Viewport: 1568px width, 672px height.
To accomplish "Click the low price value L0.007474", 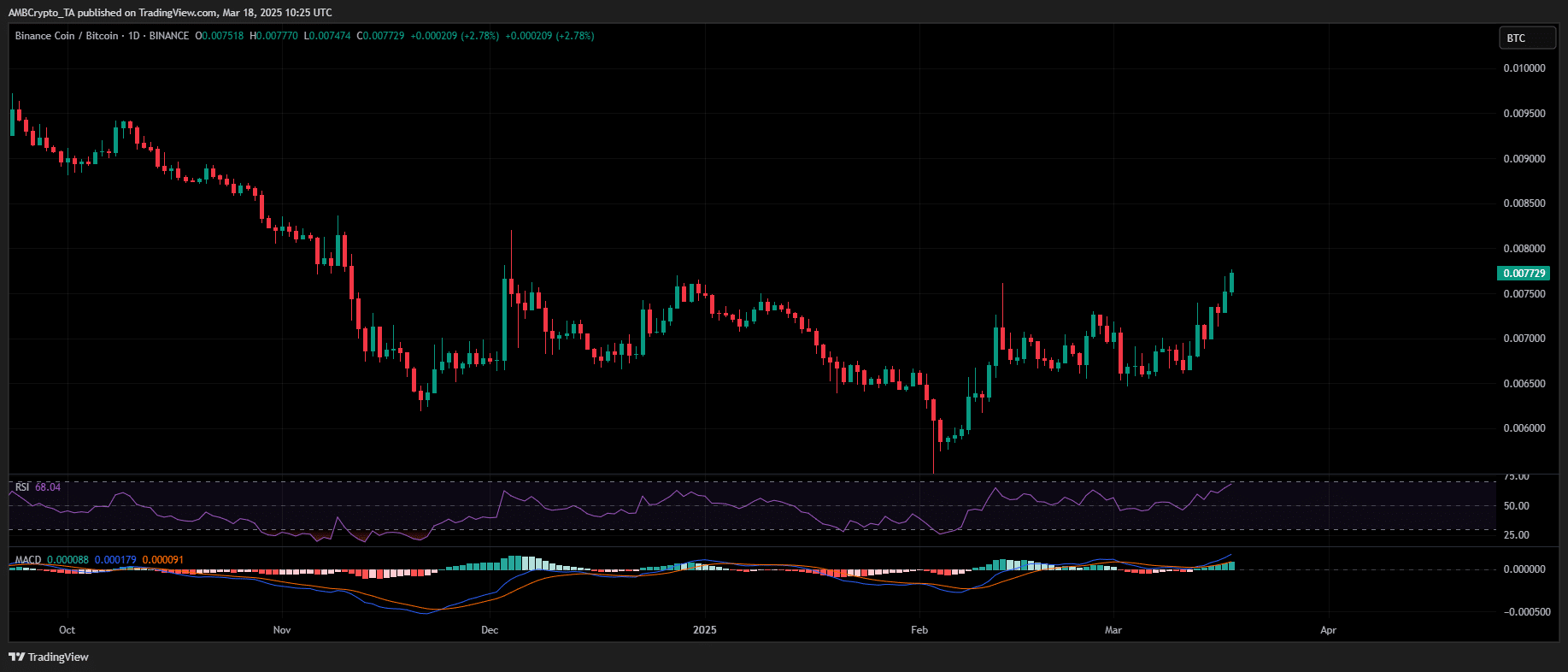I will tap(327, 36).
